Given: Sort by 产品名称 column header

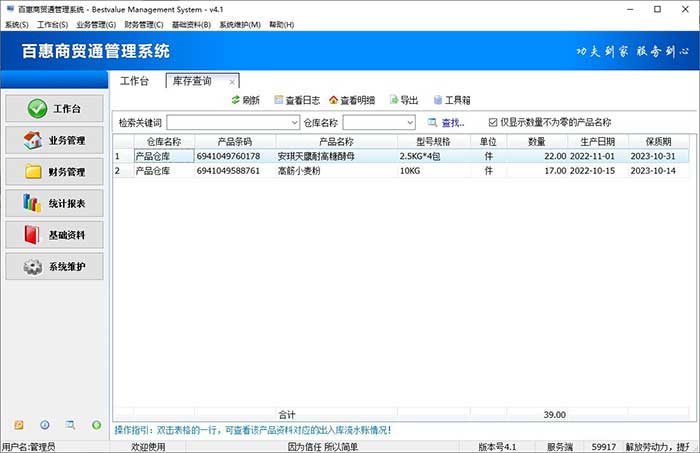Looking at the screenshot, I should pos(337,141).
